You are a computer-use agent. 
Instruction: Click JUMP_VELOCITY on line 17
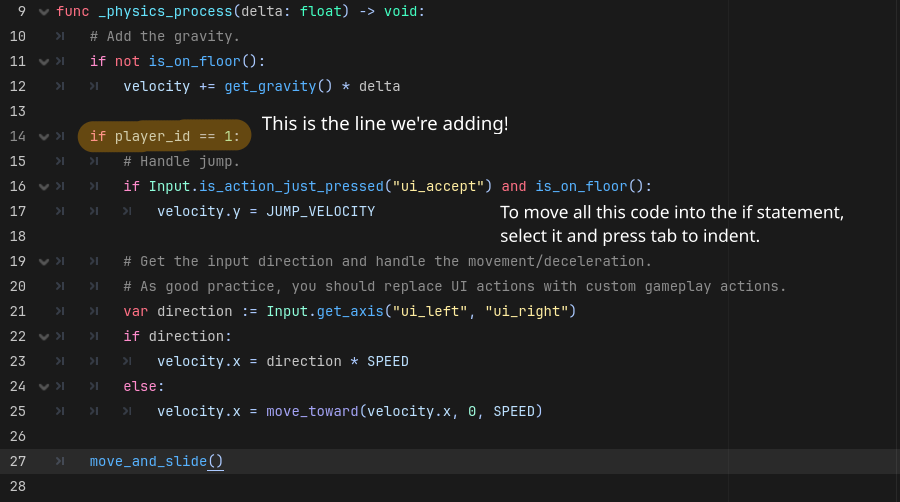[x=320, y=212]
